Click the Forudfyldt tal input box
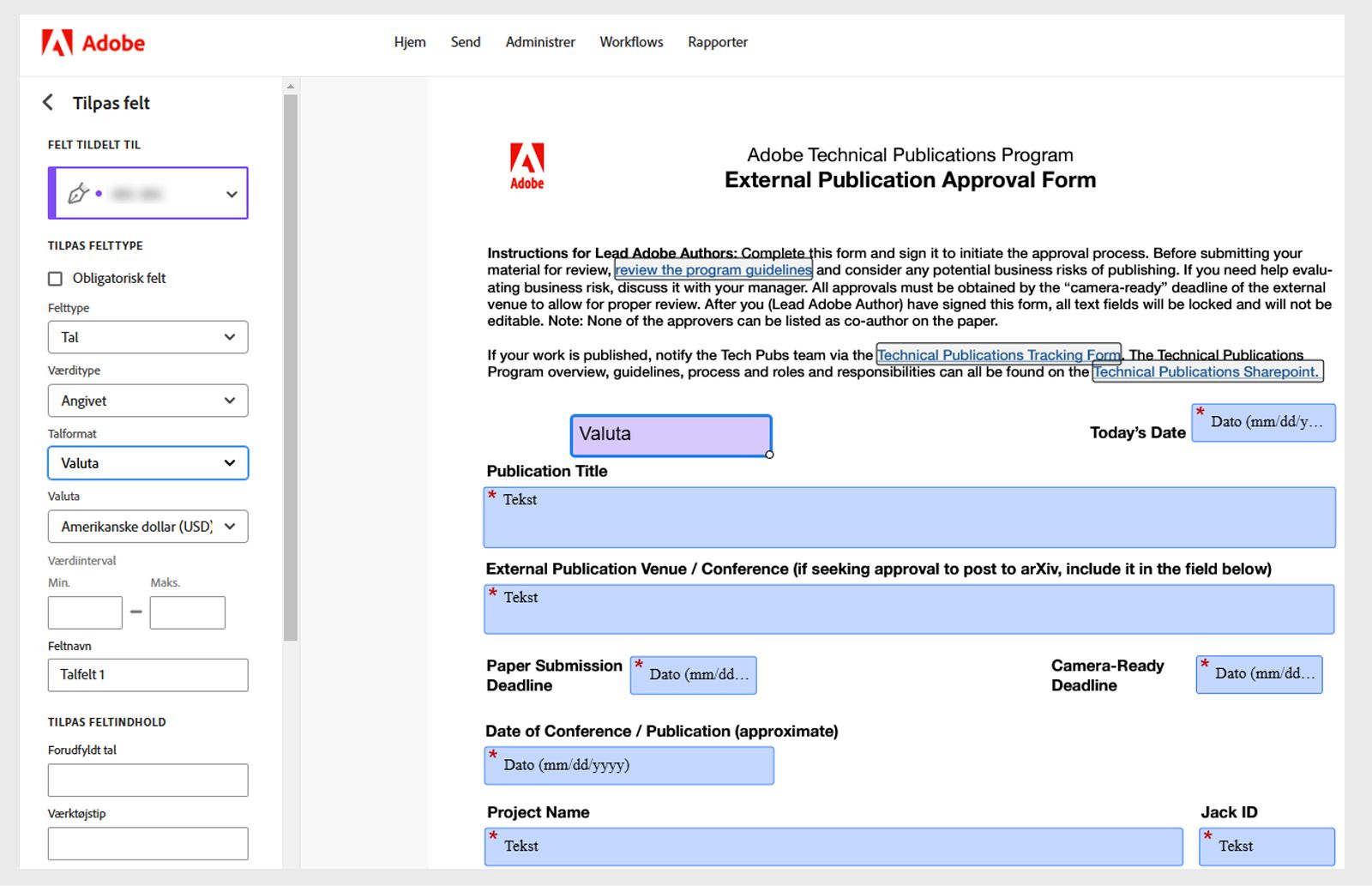This screenshot has height=886, width=1372. coord(148,781)
